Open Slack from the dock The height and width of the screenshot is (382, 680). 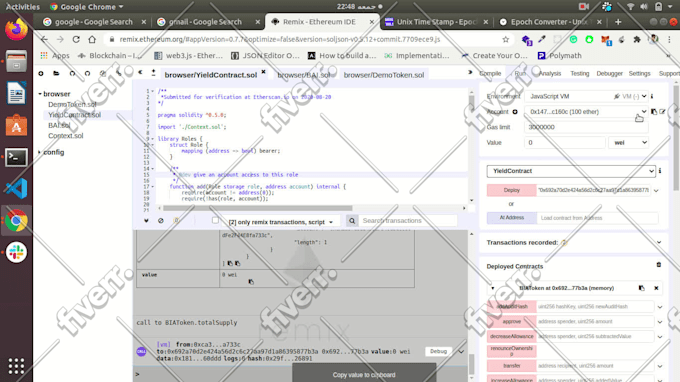(16, 252)
